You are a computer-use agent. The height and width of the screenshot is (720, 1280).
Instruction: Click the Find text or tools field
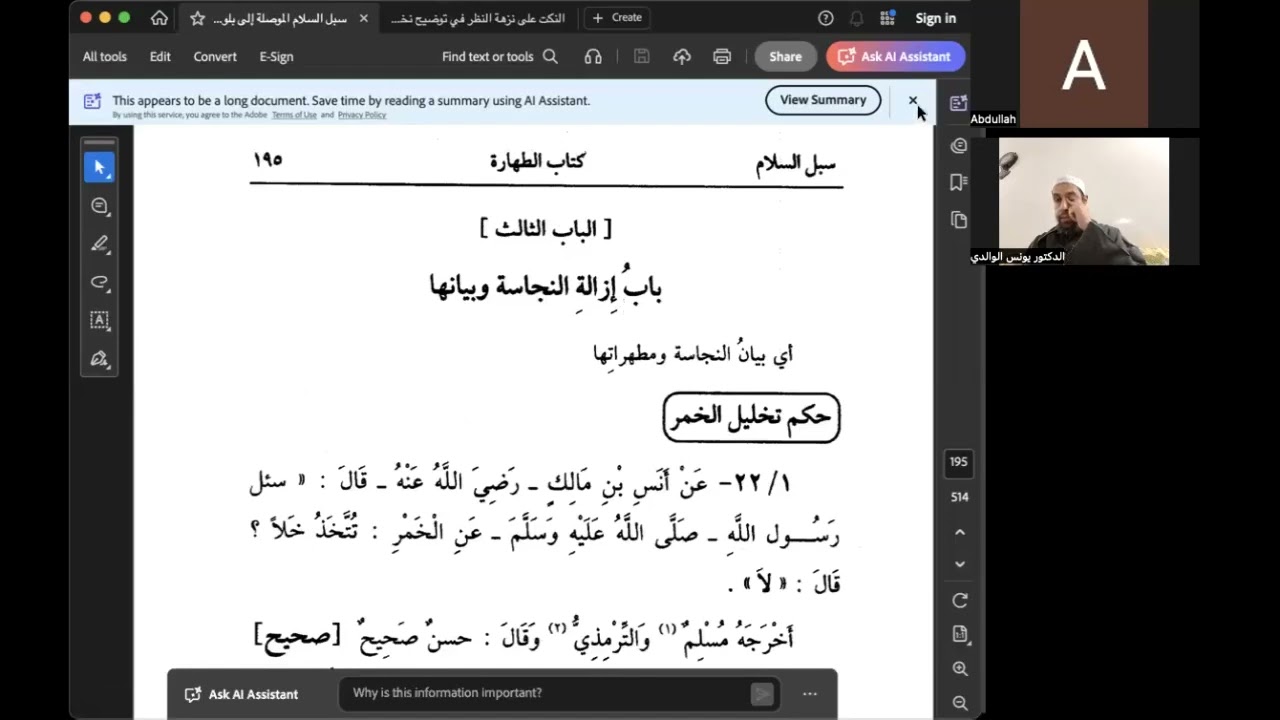[x=488, y=57]
